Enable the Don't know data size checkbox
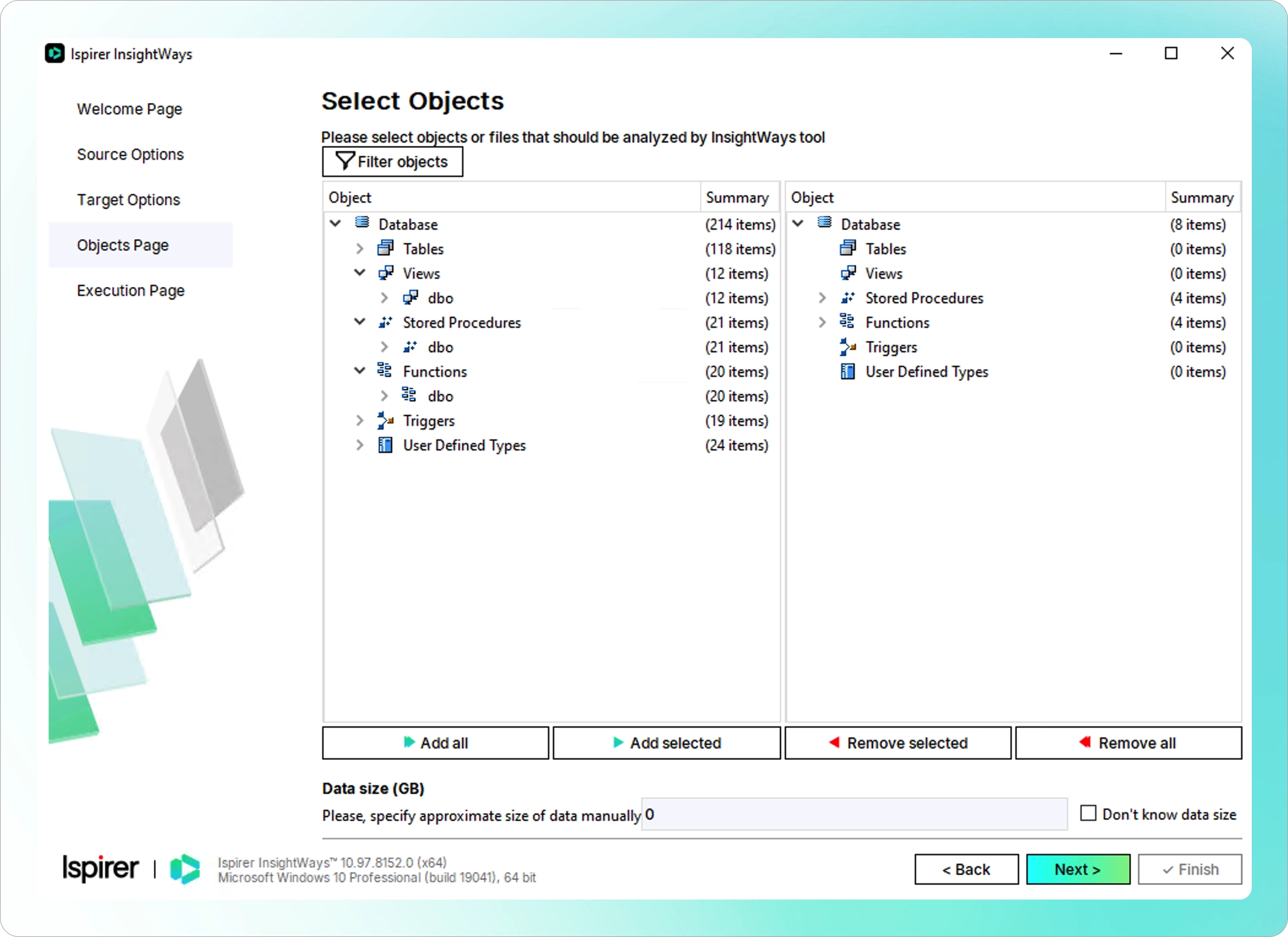This screenshot has height=937, width=1288. click(1088, 813)
